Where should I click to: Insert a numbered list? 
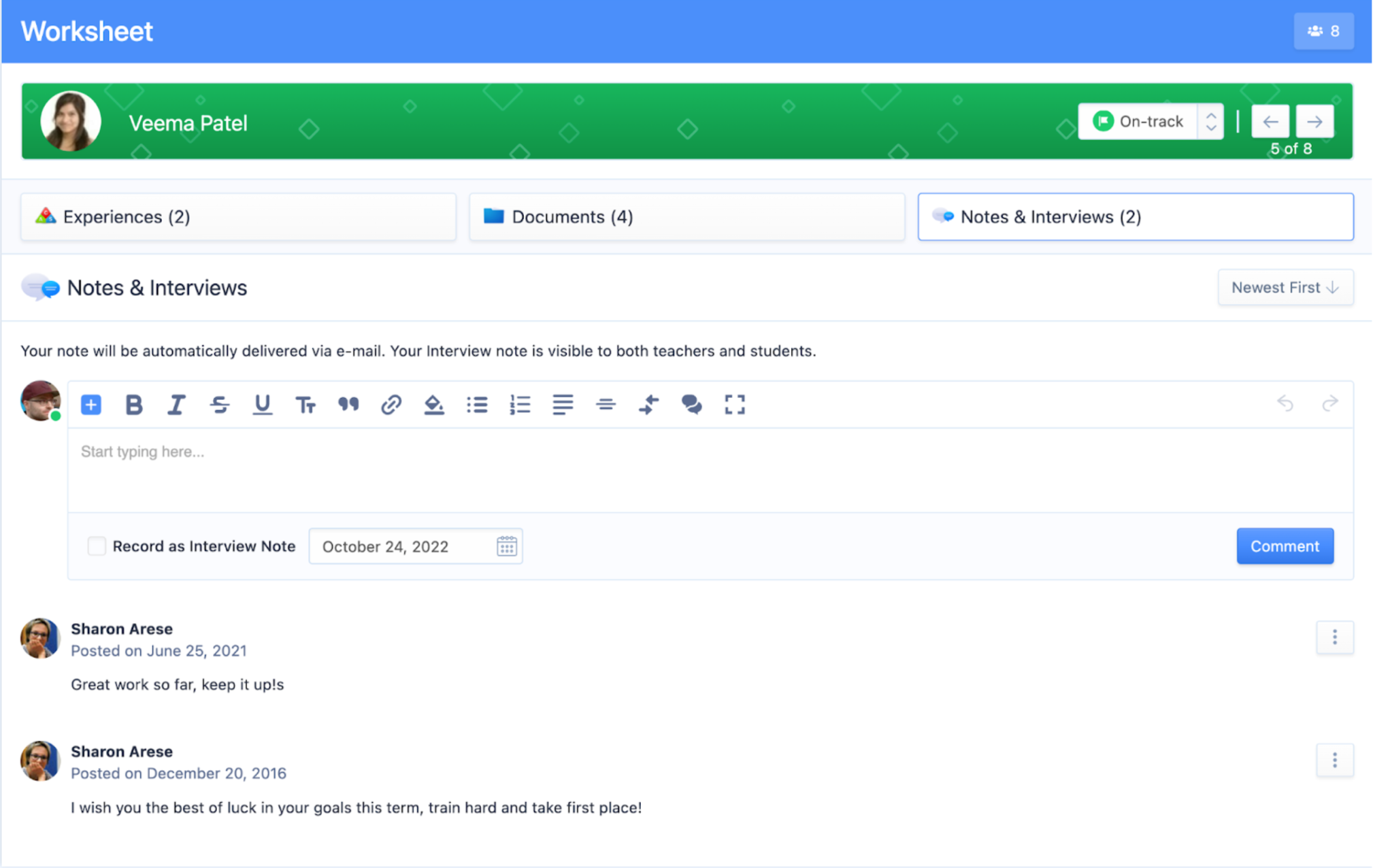click(x=520, y=404)
